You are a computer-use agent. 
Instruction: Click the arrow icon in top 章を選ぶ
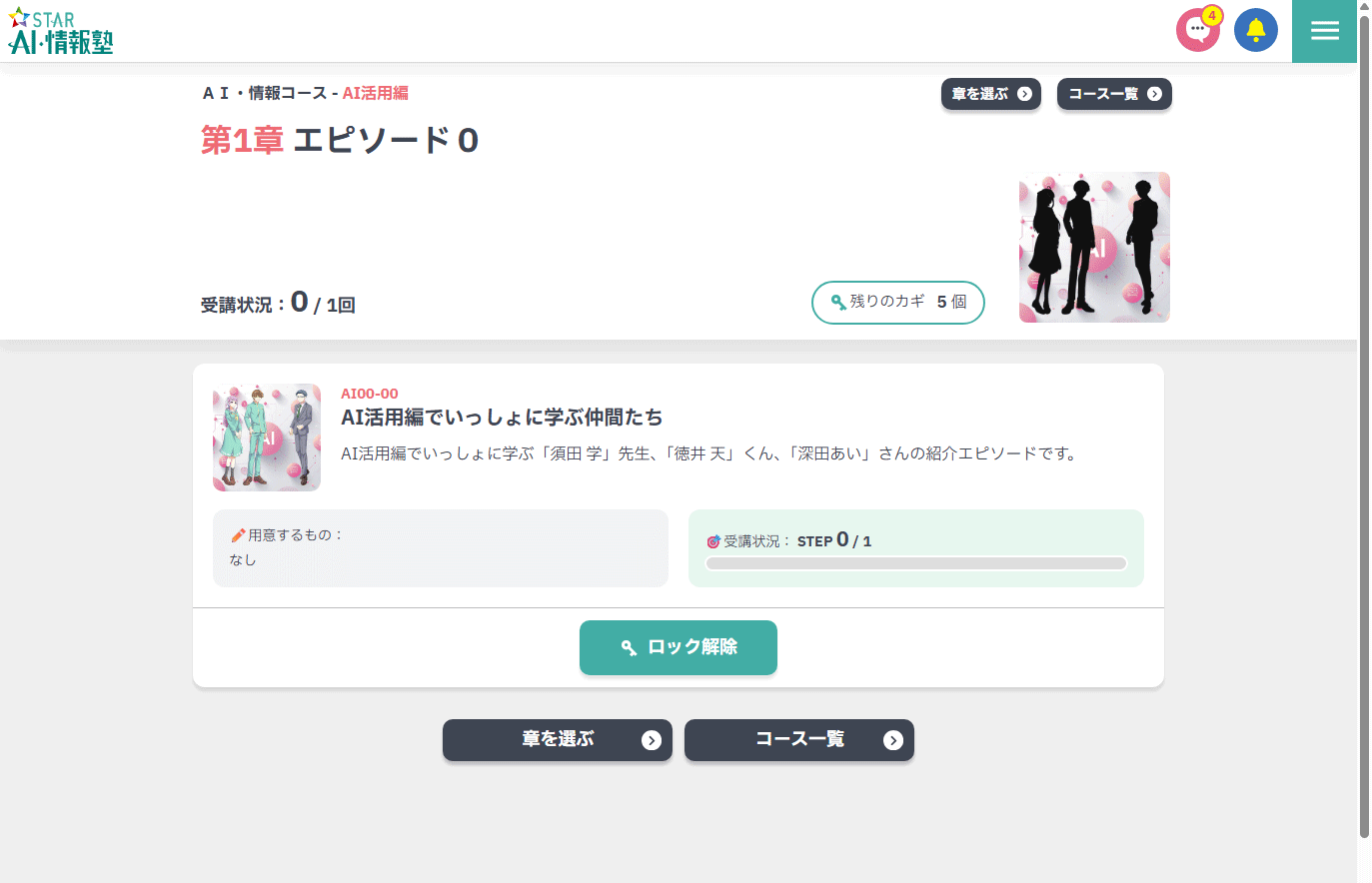[x=1024, y=94]
